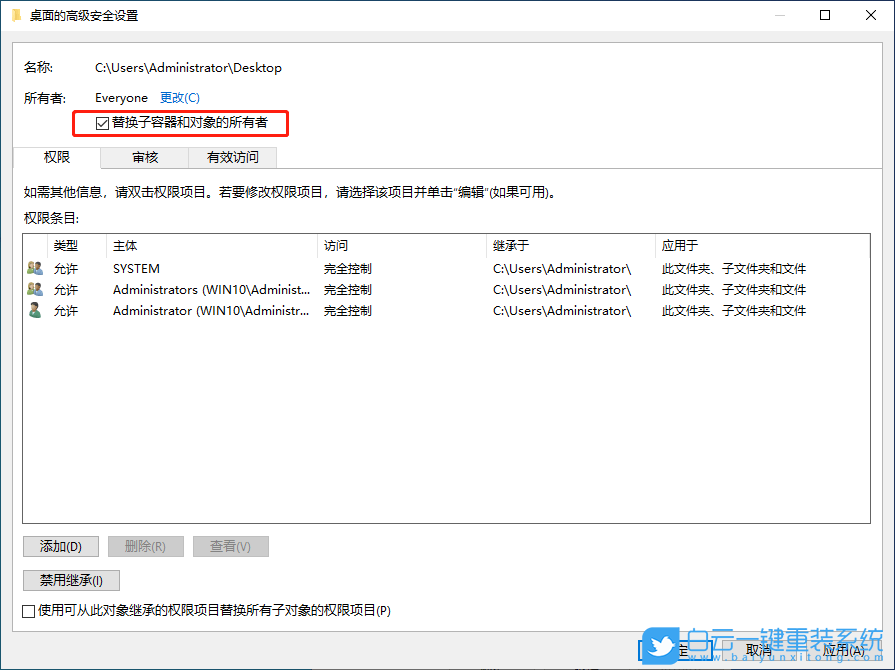Screen dimensions: 895x670
Task: Click the 类型 column header
Action: click(x=68, y=246)
